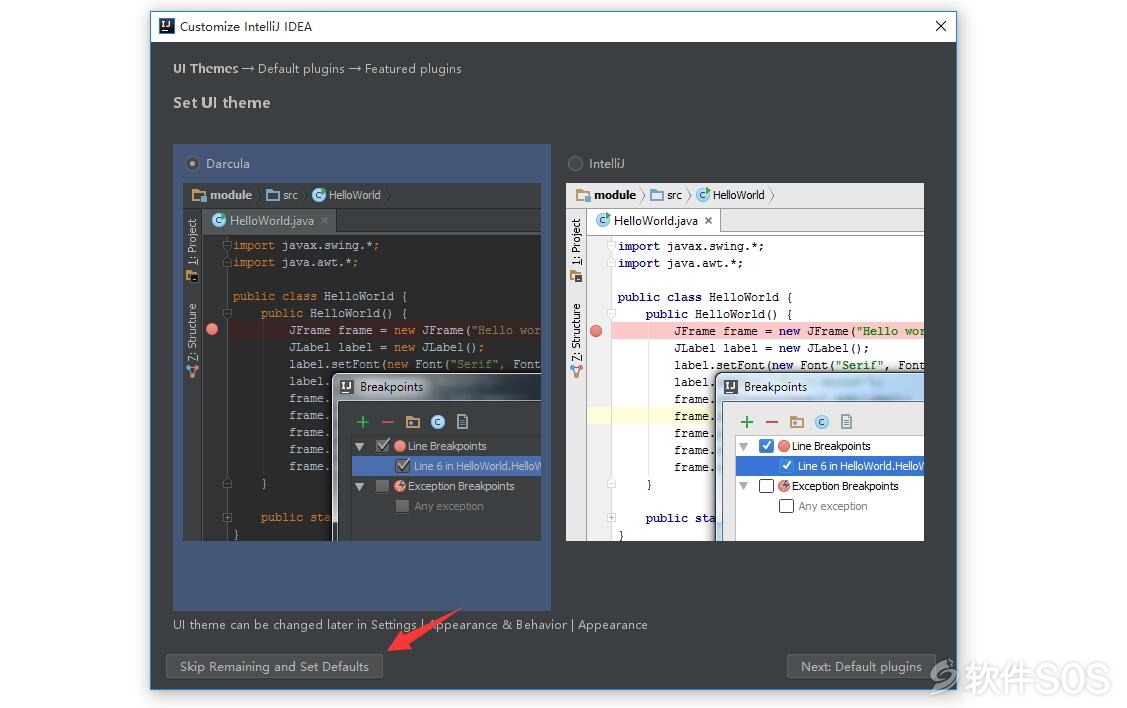This screenshot has height=708, width=1127.
Task: Toggle Line 6 in HelloWorld checkbox in IntelliJ preview
Action: coord(787,466)
